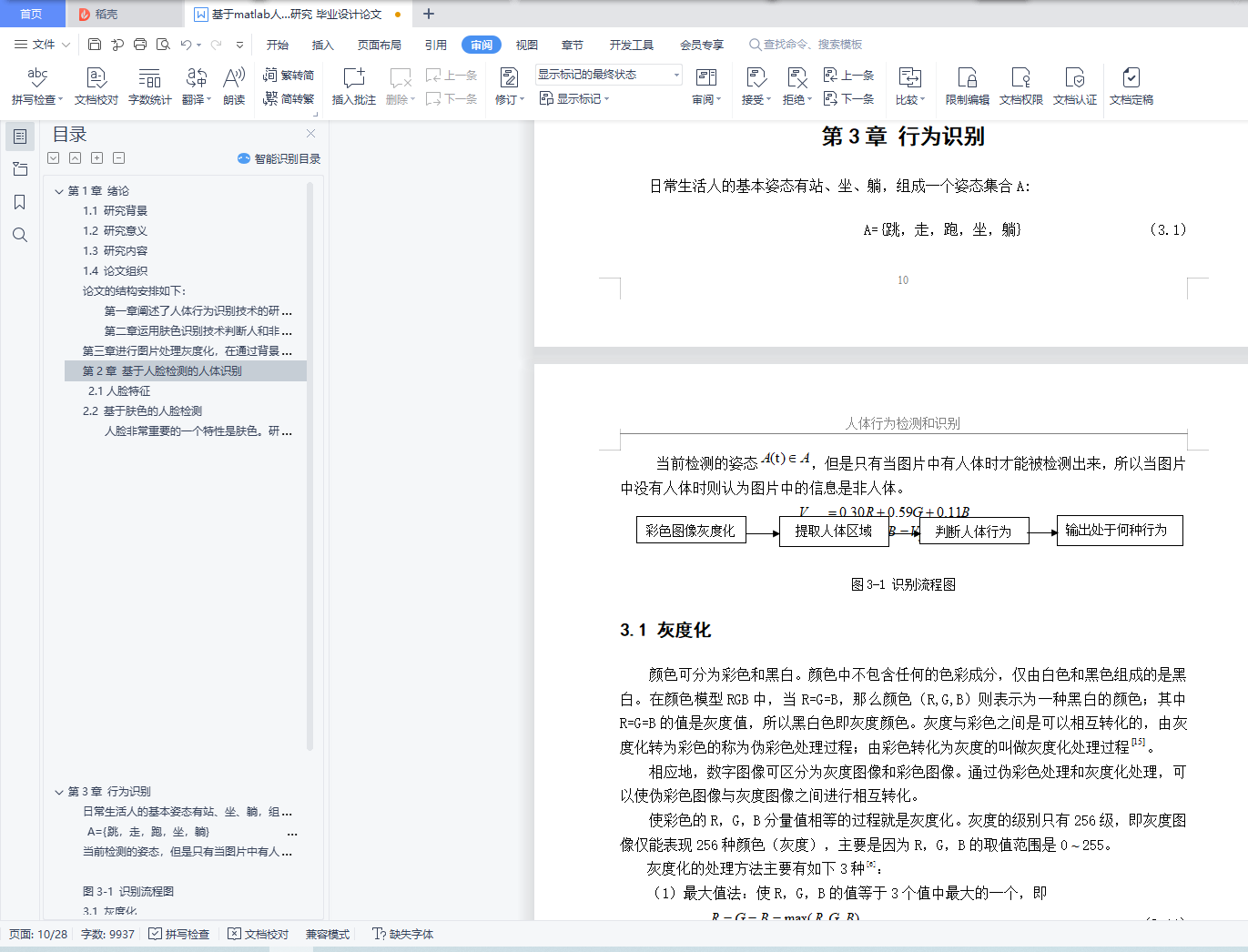Screen dimensions: 1248x952
Task: Go to next revision 下一条 beside 拒绝
Action: (848, 98)
